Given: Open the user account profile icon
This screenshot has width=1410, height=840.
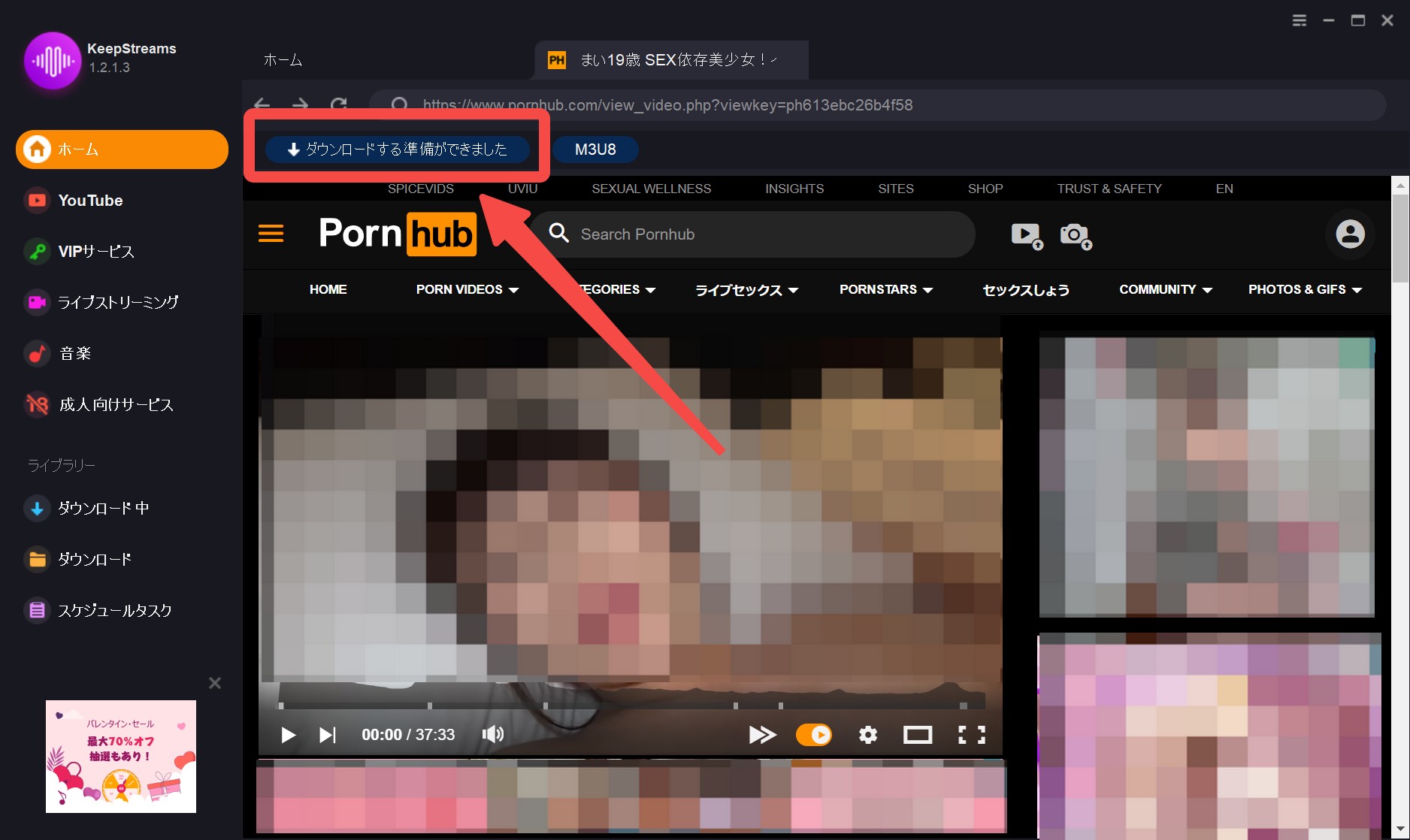Looking at the screenshot, I should (1350, 234).
